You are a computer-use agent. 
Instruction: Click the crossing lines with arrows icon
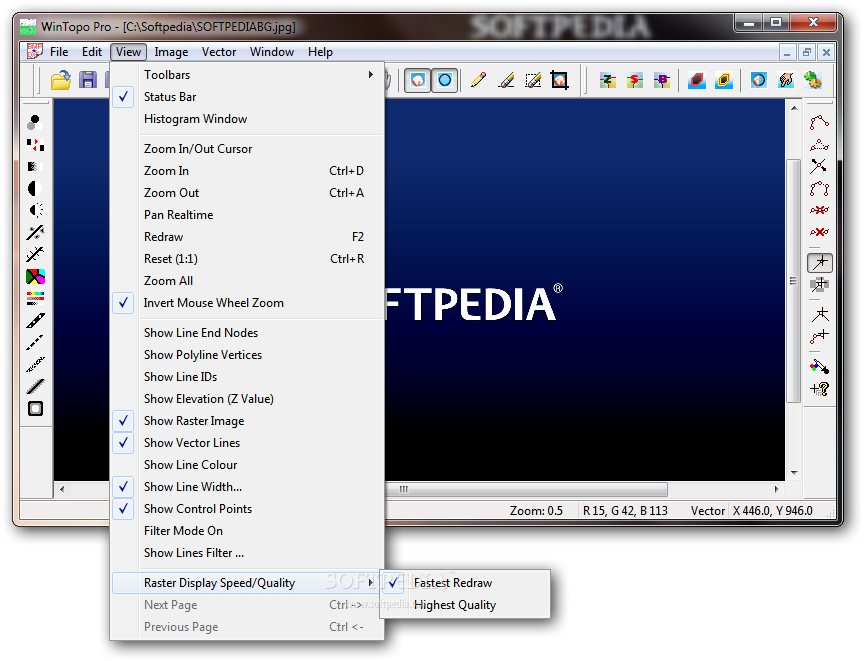click(819, 166)
